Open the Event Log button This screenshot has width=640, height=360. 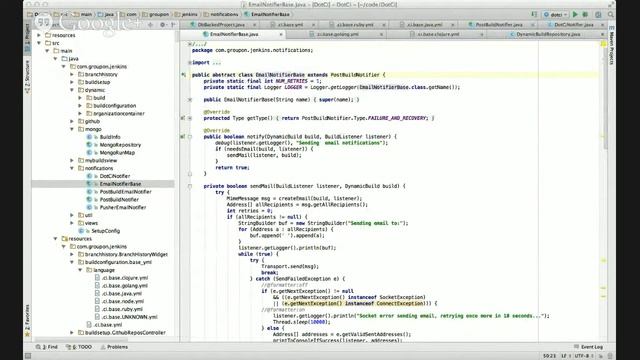click(x=588, y=347)
